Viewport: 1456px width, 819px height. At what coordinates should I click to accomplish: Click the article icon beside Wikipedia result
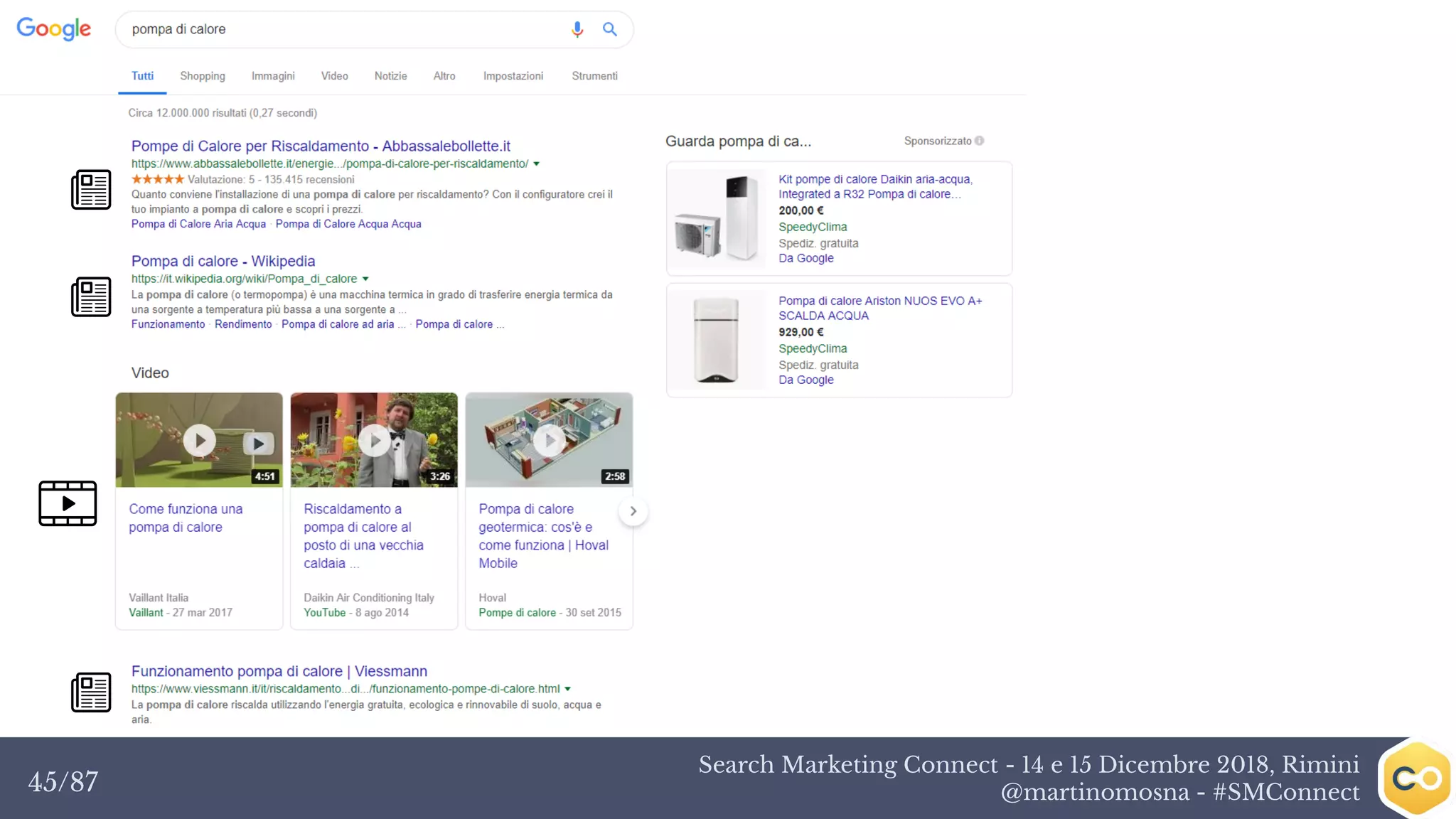pyautogui.click(x=91, y=297)
